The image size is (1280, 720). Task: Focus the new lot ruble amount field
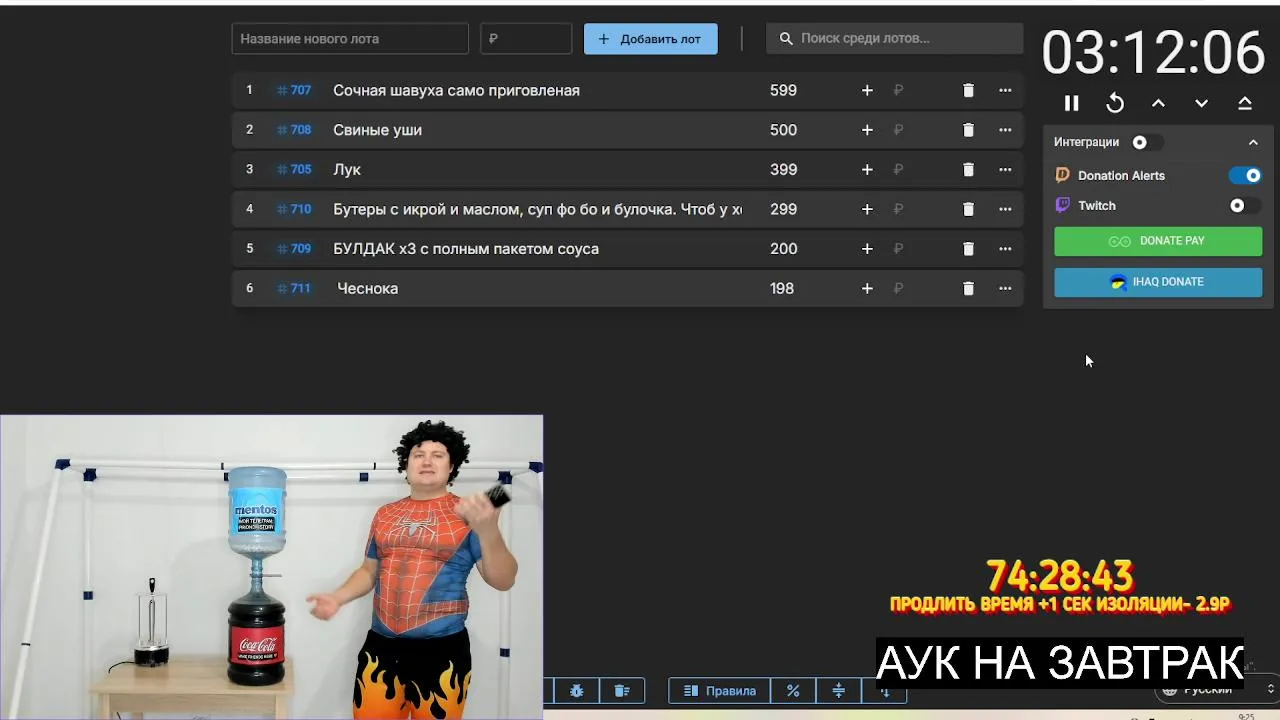point(526,39)
